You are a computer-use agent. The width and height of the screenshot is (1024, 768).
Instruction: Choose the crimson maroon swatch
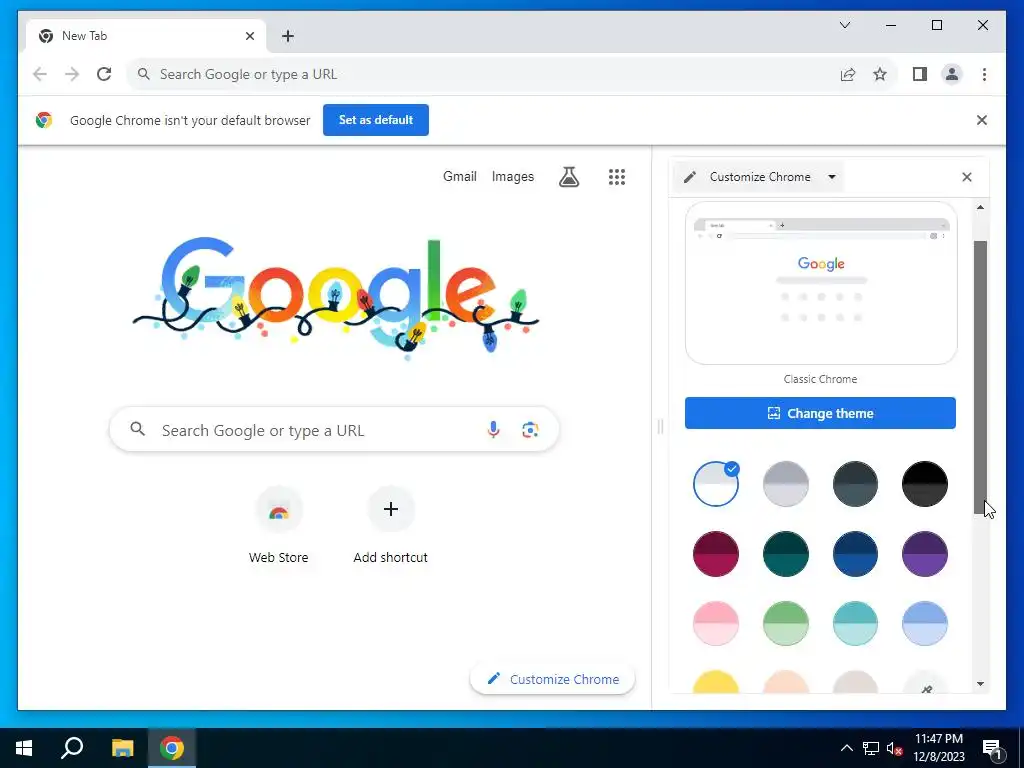[x=716, y=554]
